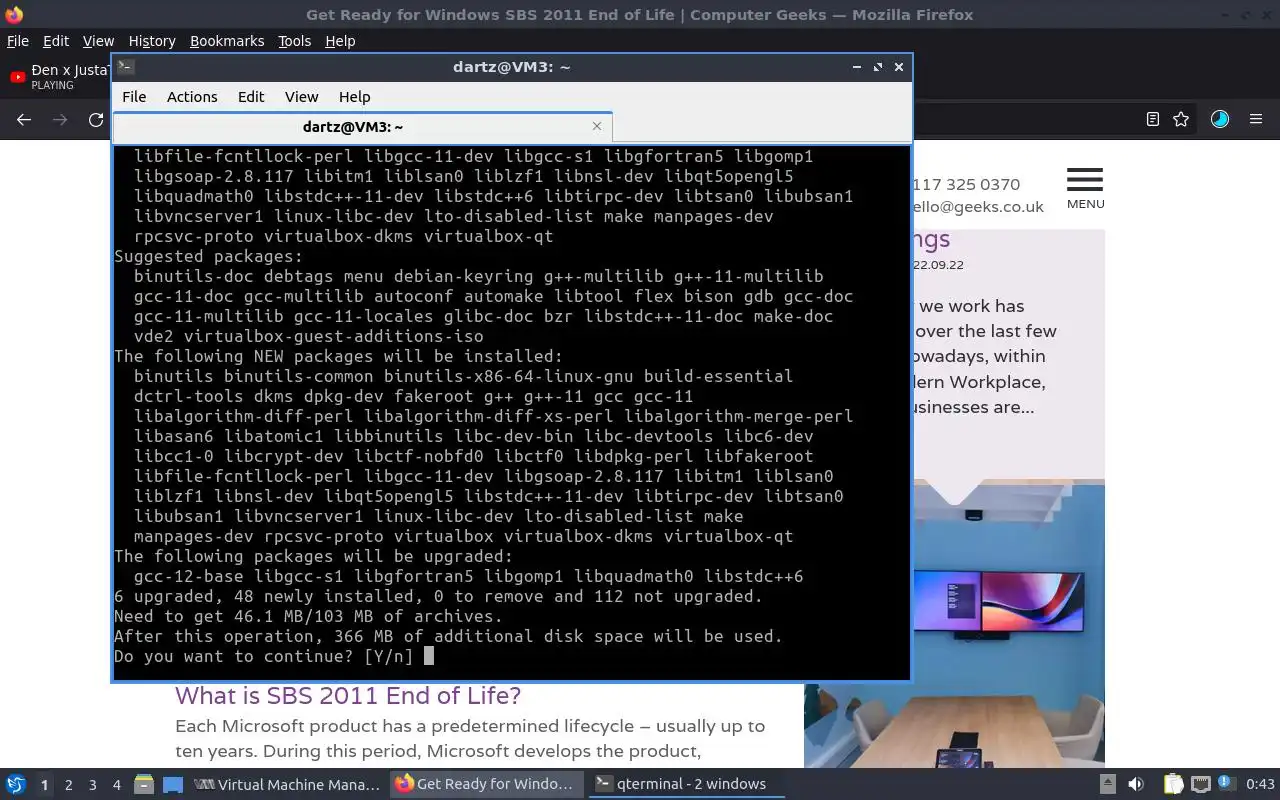Select the dartz@VM3: ~ terminal tab
The height and width of the screenshot is (800, 1280).
[352, 127]
